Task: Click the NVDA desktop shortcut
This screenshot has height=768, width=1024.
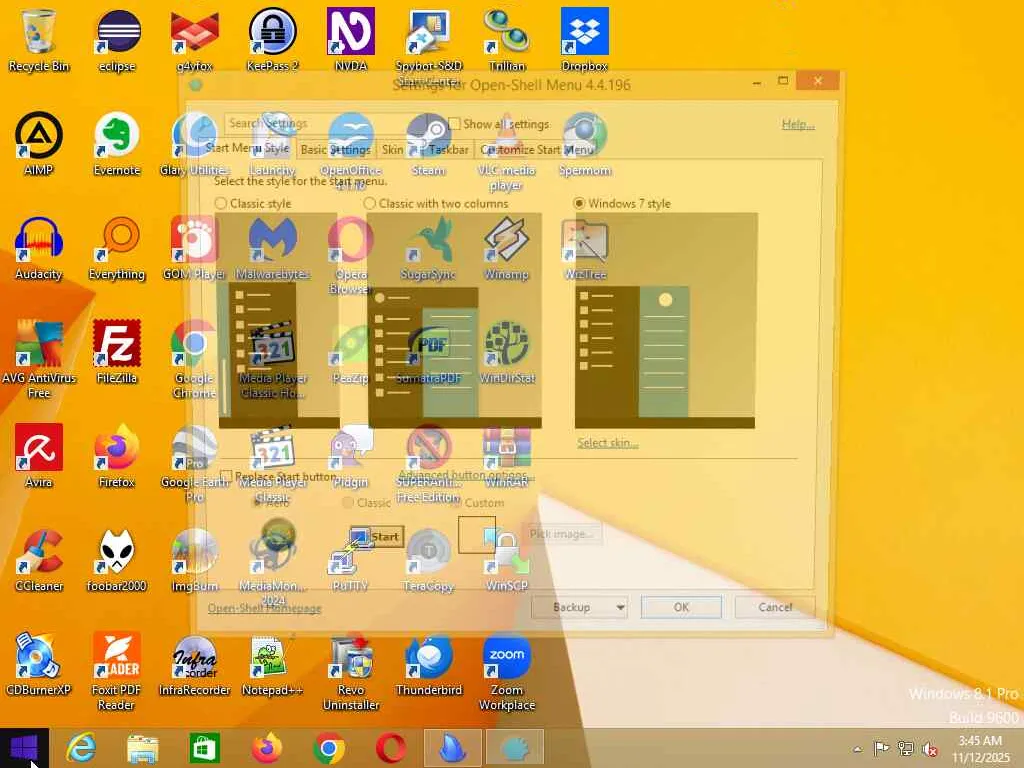Action: coord(351,40)
